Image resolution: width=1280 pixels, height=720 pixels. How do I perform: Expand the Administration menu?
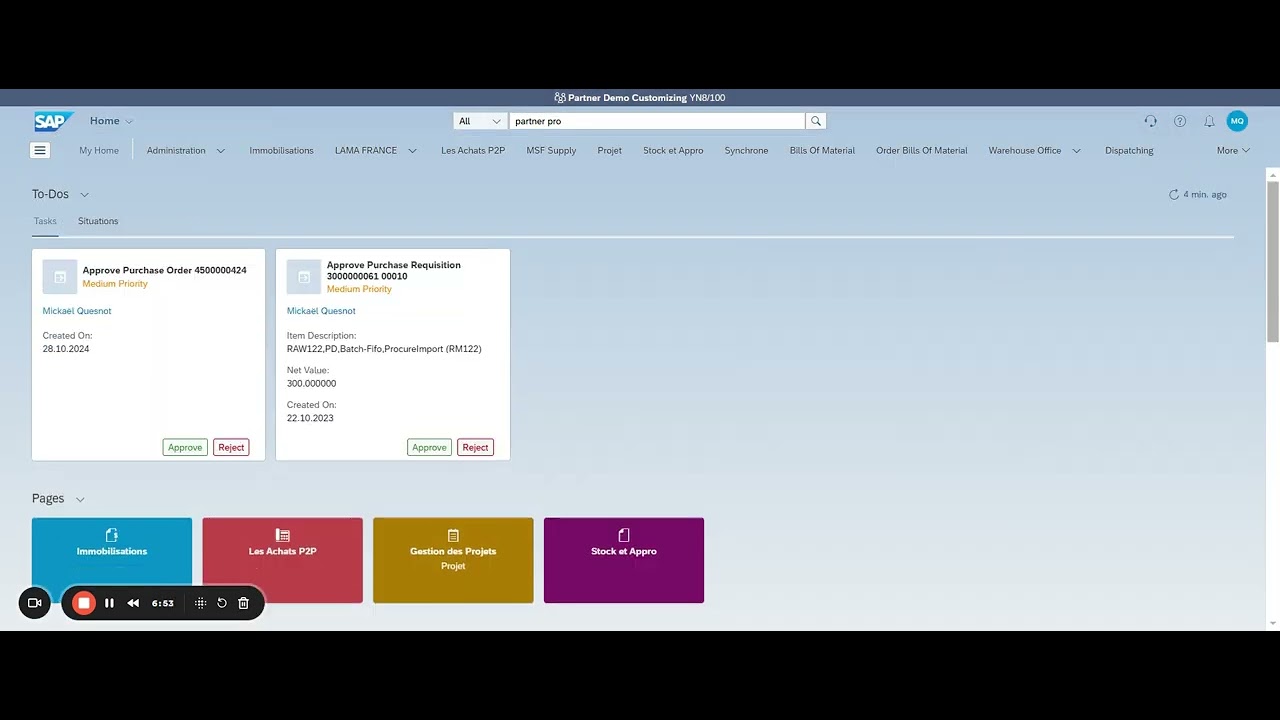coord(221,151)
